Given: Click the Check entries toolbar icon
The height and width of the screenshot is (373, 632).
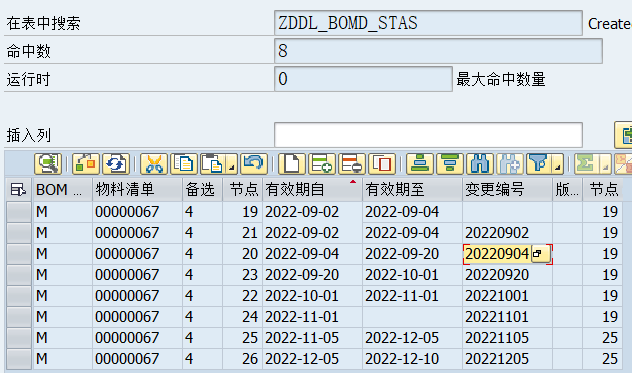Looking at the screenshot, I should pos(86,164).
